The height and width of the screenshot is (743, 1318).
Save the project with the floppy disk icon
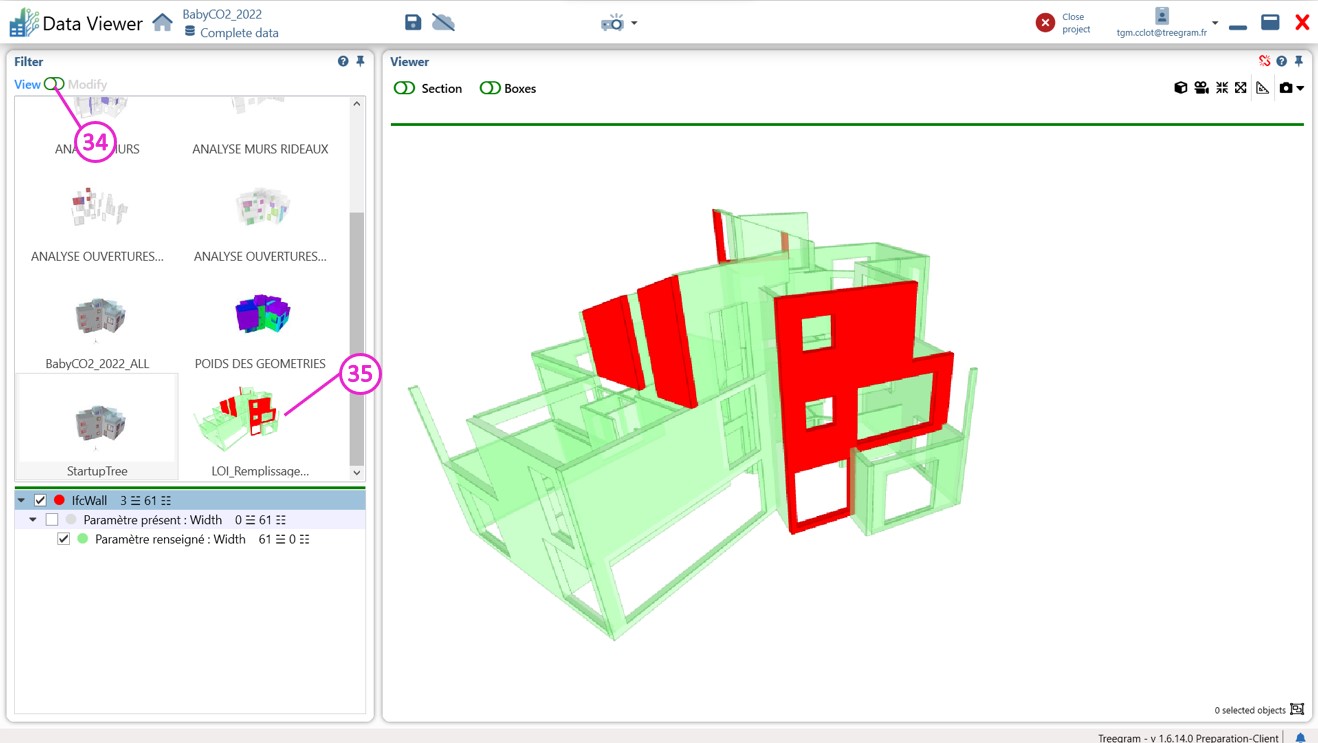click(413, 22)
